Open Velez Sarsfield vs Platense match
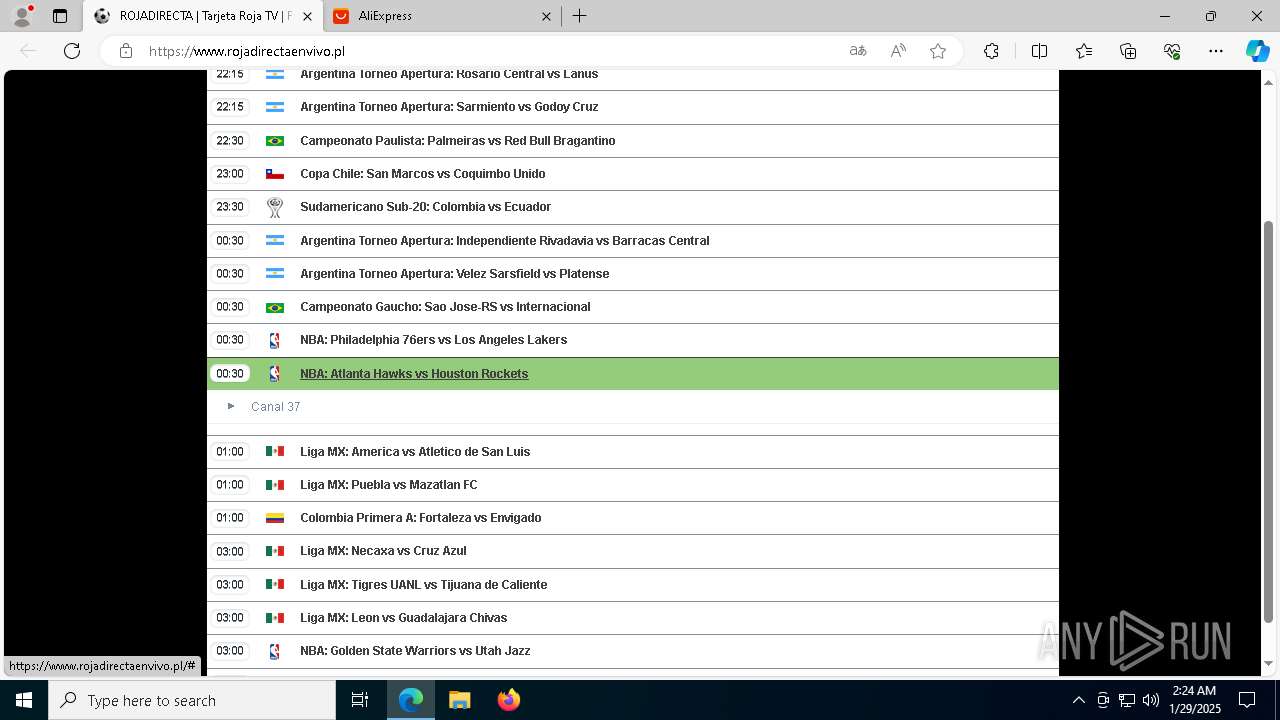Screen dimensions: 1280x720 pos(455,274)
